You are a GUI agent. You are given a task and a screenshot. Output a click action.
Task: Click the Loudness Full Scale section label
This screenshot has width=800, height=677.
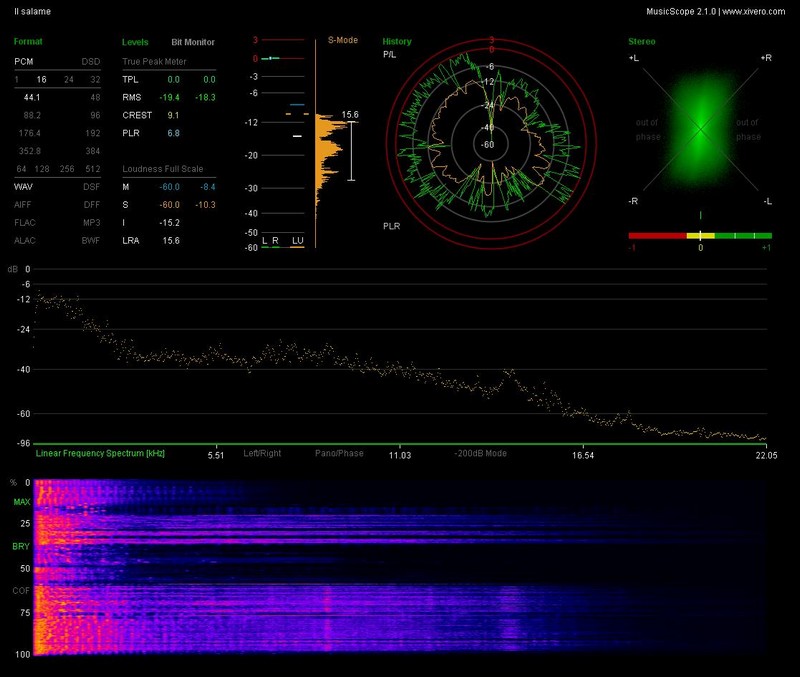click(x=163, y=169)
